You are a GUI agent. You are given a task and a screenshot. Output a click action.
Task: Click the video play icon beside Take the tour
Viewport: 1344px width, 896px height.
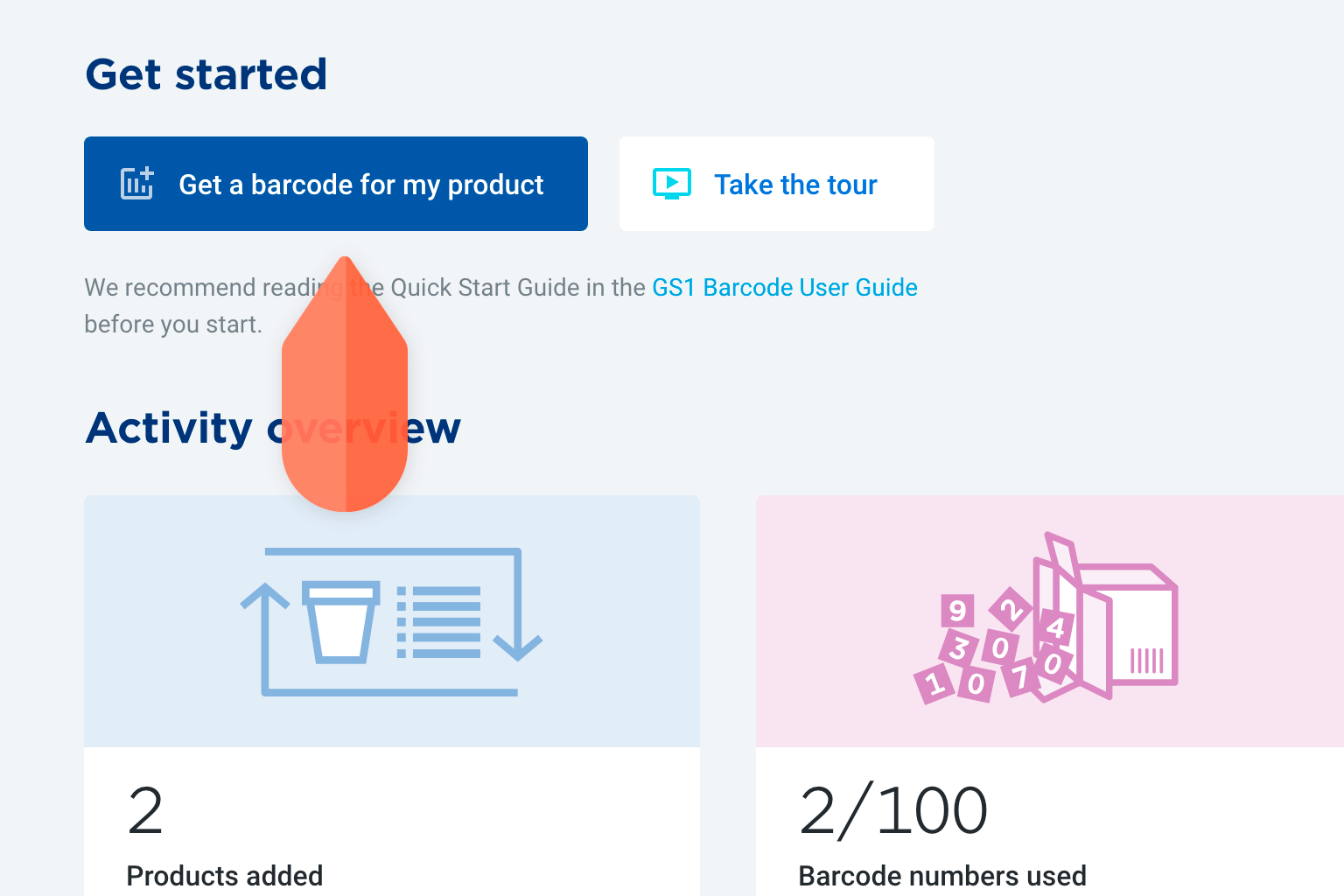(672, 184)
